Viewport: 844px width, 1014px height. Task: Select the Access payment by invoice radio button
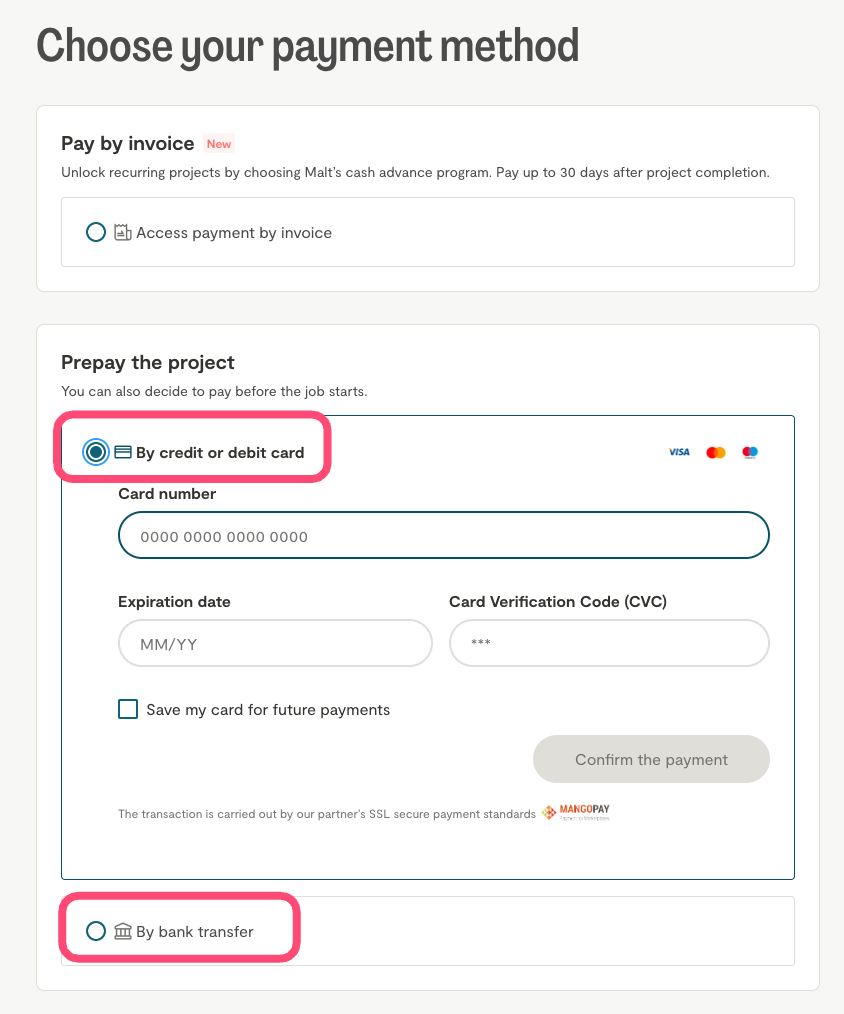point(96,232)
